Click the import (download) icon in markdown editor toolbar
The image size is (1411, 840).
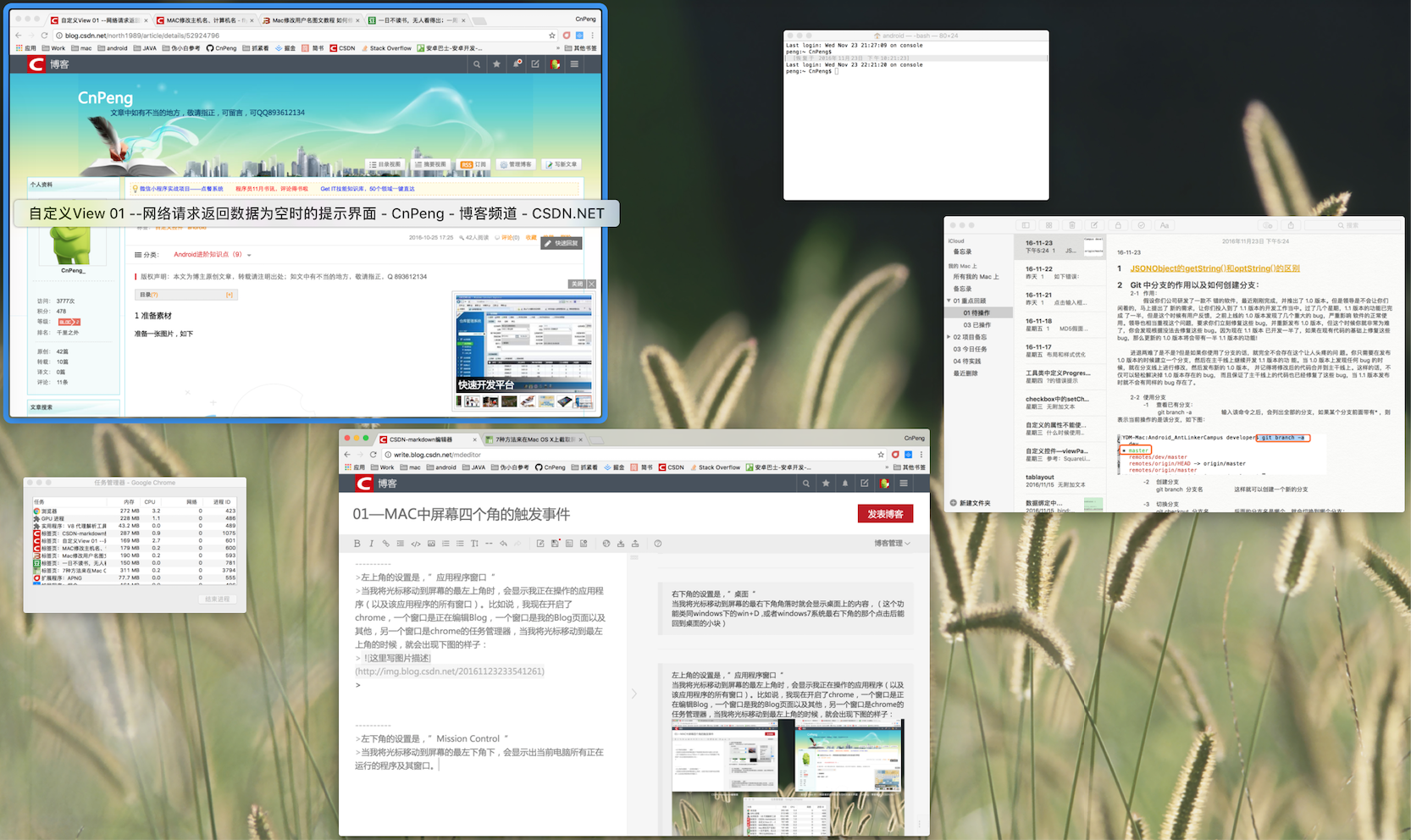coord(621,544)
